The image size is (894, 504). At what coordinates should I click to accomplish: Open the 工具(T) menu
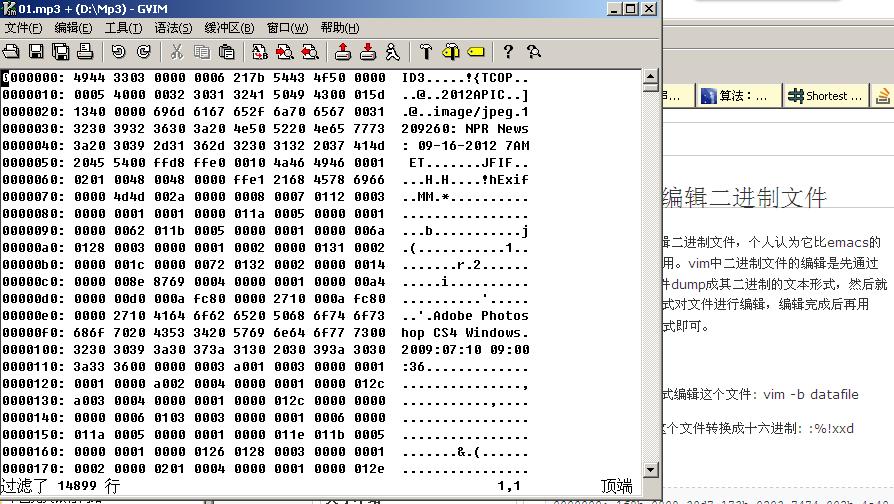[123, 28]
